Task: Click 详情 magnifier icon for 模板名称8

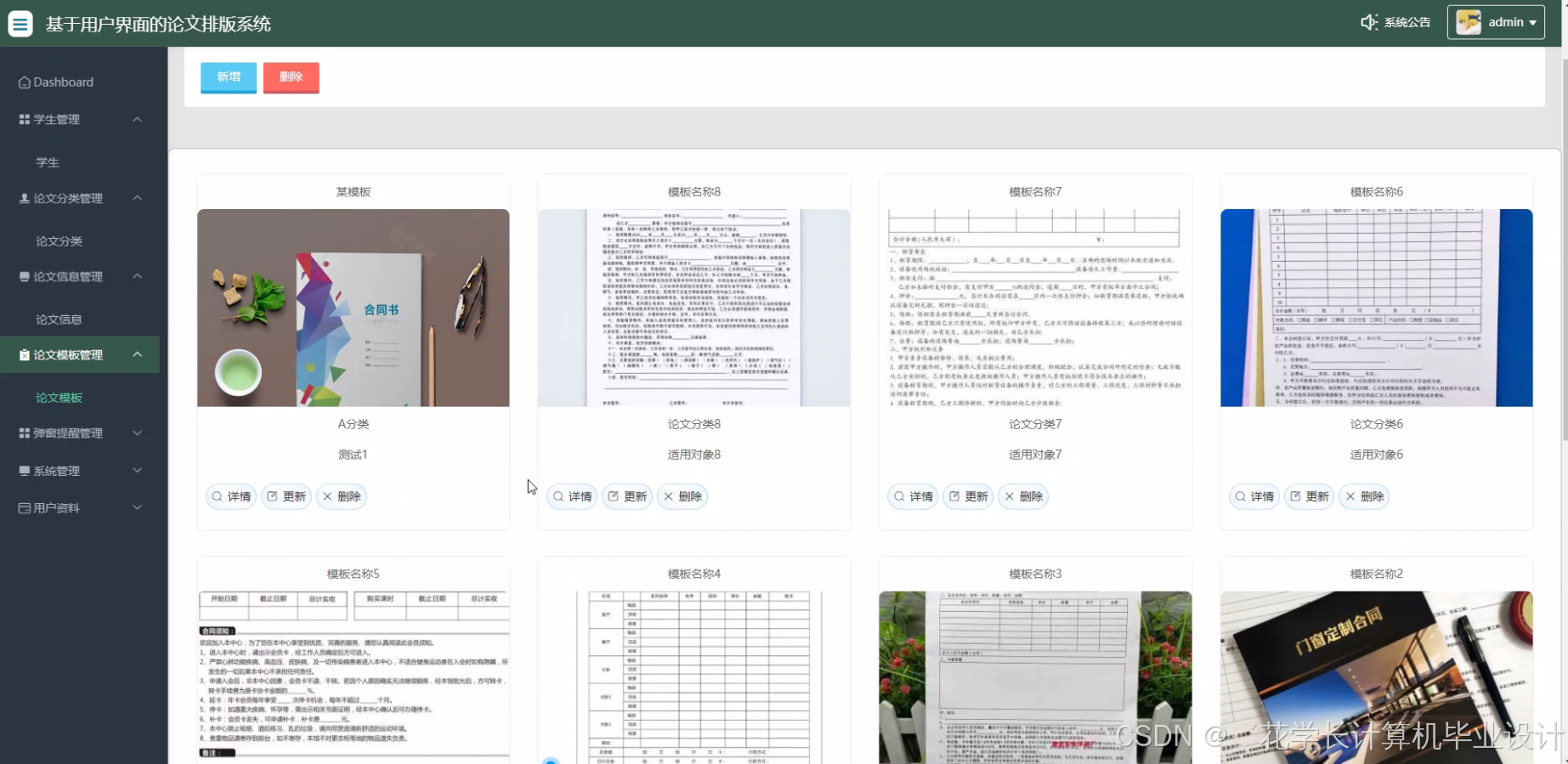Action: tap(558, 496)
